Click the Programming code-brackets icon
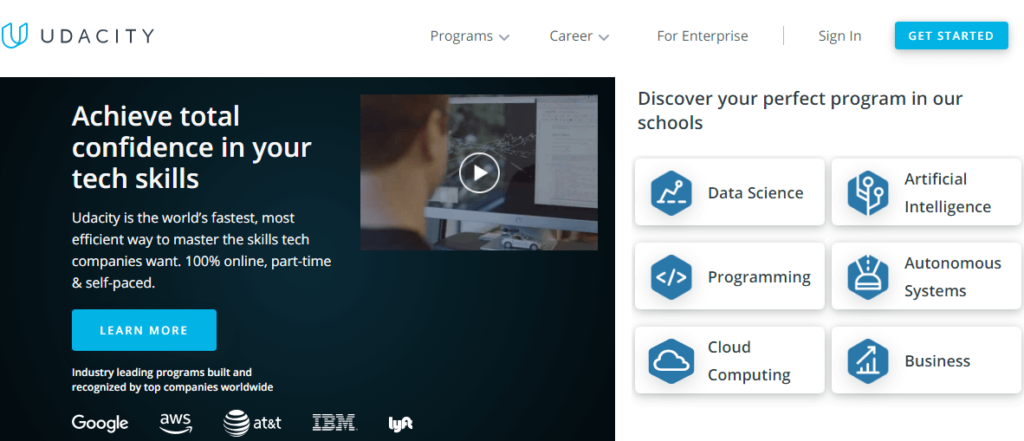The height and width of the screenshot is (441, 1024). (671, 277)
